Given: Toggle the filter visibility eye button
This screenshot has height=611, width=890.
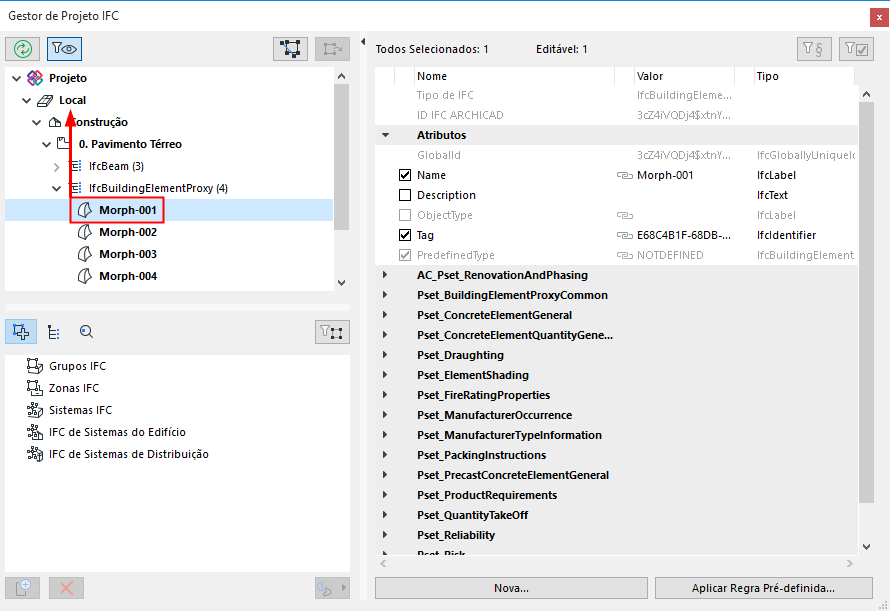Looking at the screenshot, I should pyautogui.click(x=64, y=48).
